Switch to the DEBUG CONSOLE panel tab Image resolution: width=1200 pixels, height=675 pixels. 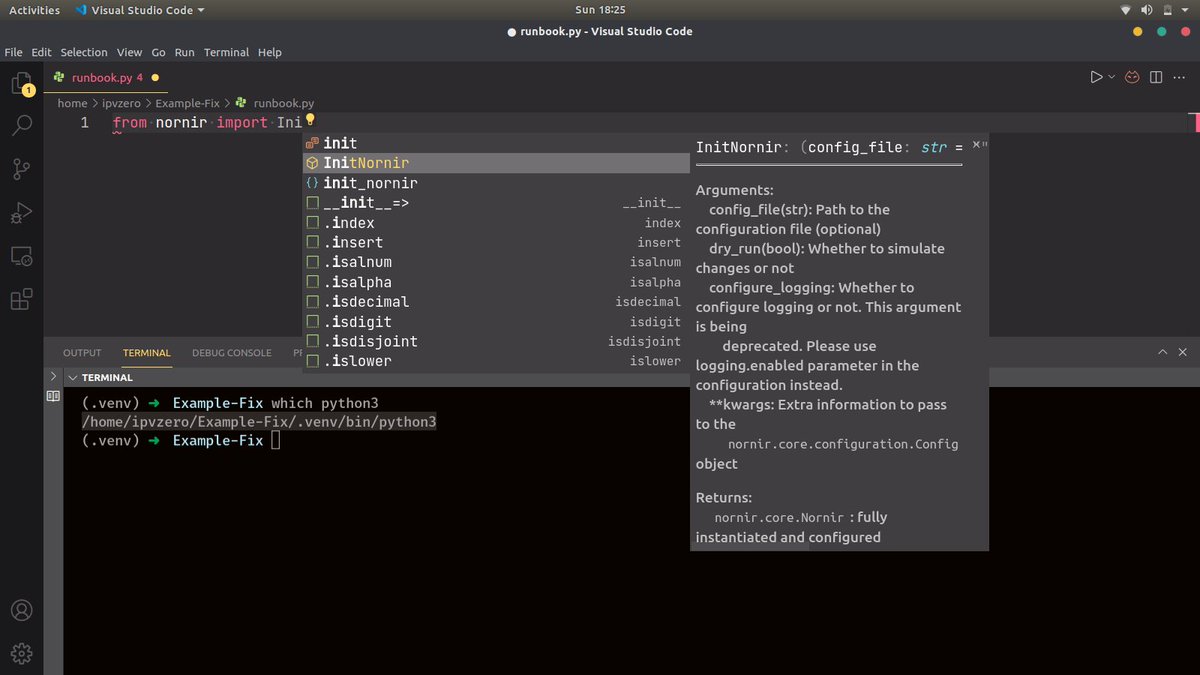pos(232,353)
